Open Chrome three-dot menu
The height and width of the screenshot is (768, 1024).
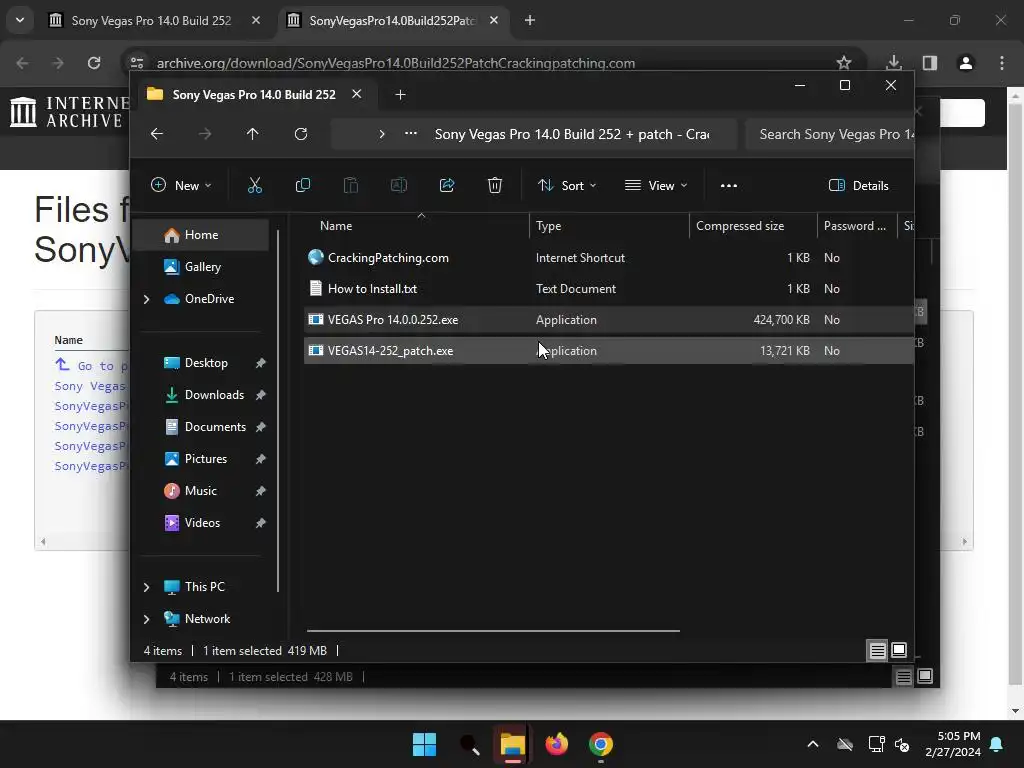coord(1002,63)
